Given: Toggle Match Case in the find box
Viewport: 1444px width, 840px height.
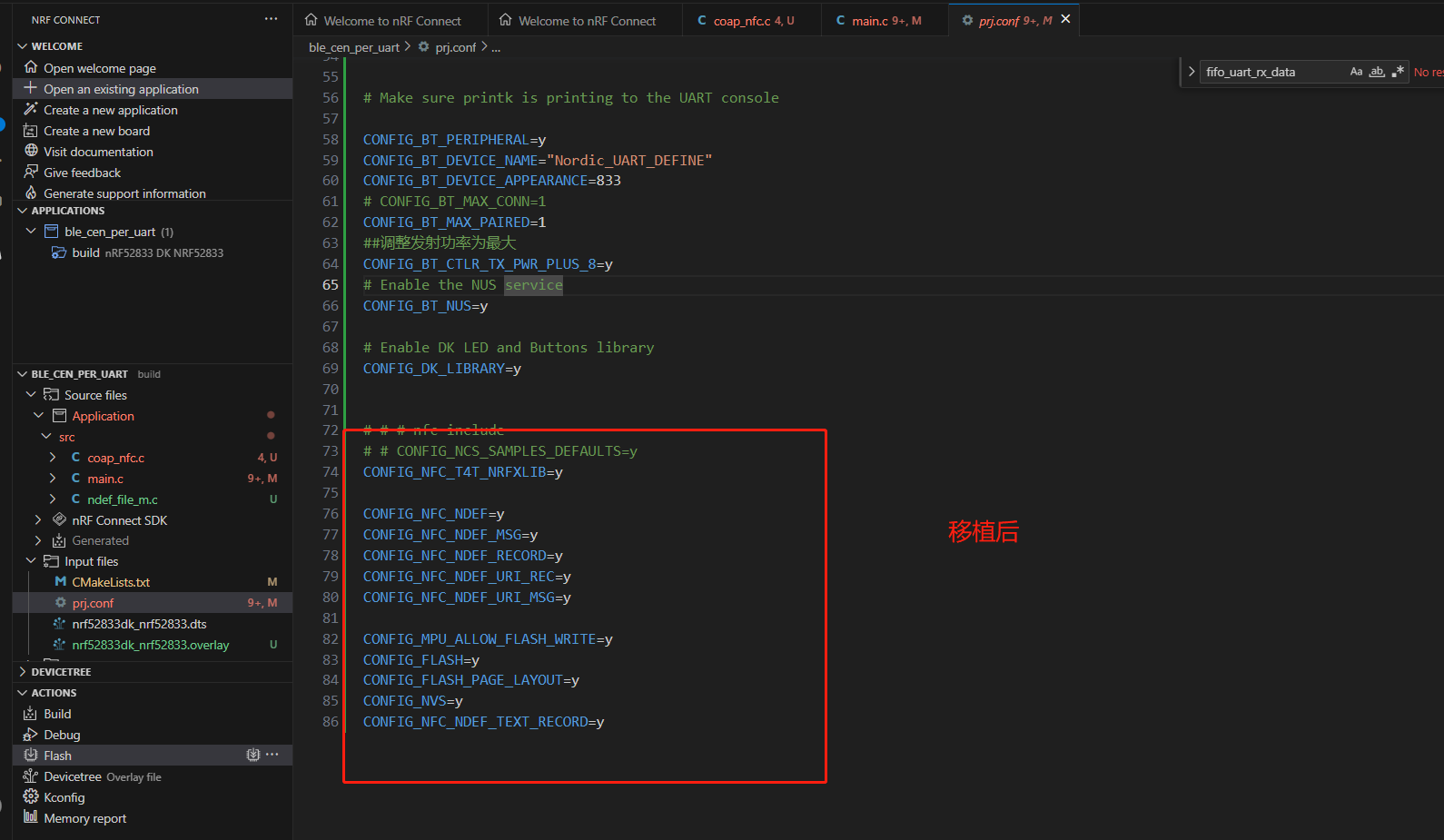Looking at the screenshot, I should (1356, 72).
